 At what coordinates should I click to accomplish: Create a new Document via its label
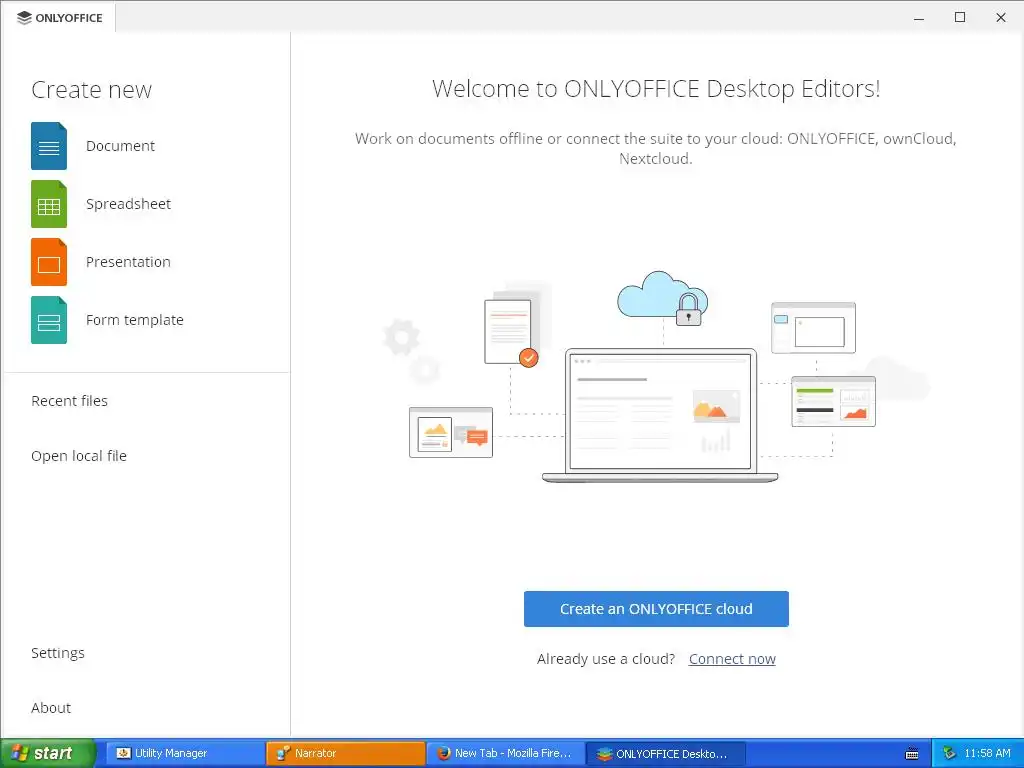(x=120, y=146)
